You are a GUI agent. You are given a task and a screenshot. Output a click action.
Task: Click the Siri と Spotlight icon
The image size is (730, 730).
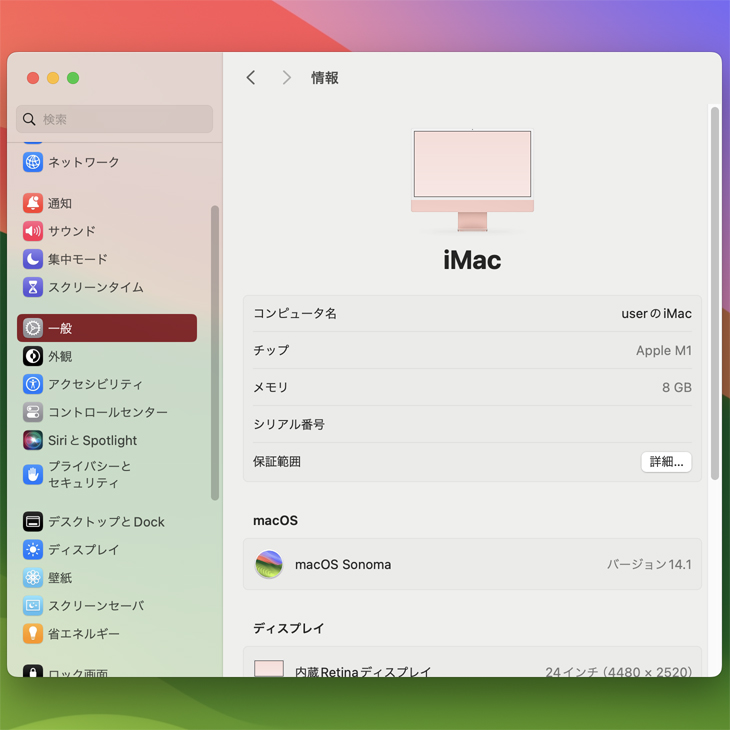click(33, 440)
